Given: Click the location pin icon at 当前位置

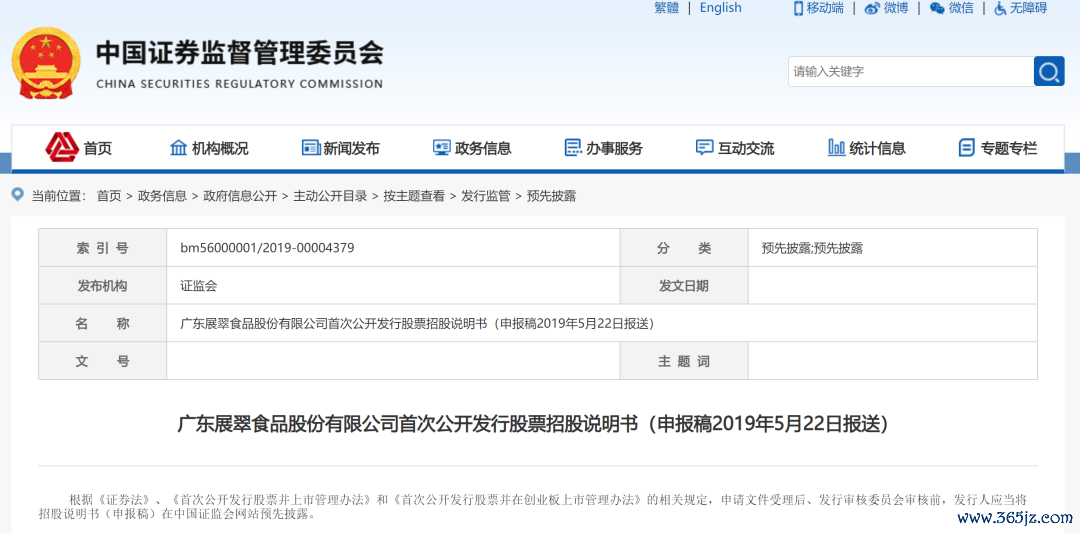Looking at the screenshot, I should click(18, 195).
